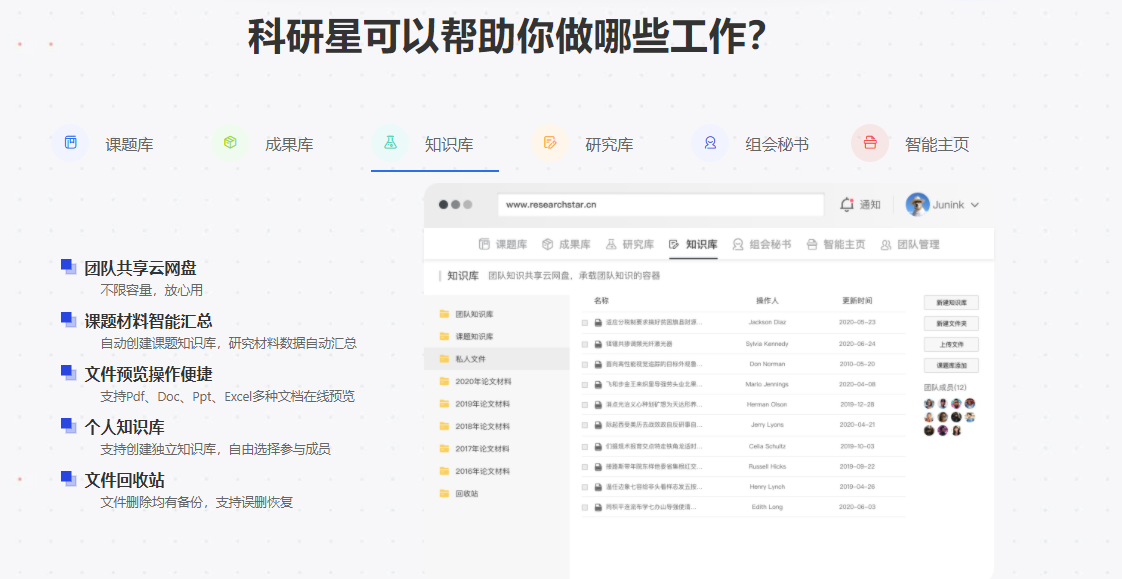Click the 新建知识库 button
The height and width of the screenshot is (579, 1122).
coord(951,303)
